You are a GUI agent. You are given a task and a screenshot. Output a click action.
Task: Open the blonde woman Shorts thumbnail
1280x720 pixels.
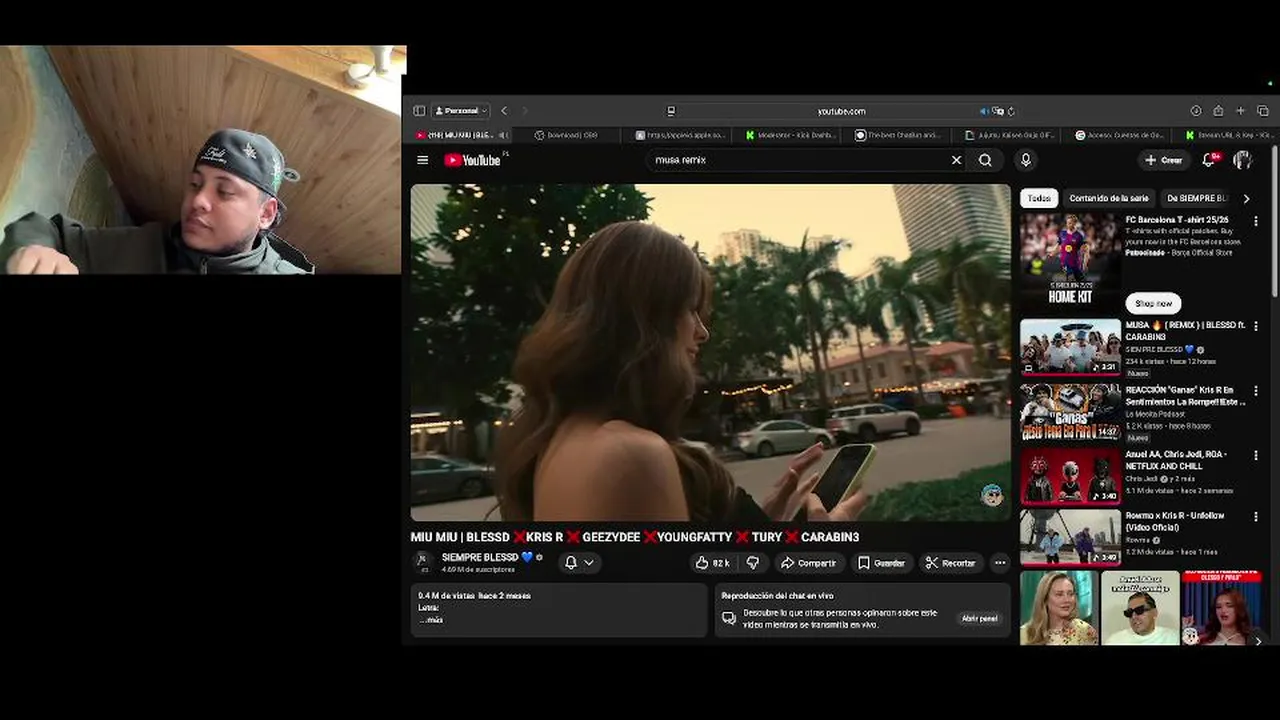(x=1058, y=608)
